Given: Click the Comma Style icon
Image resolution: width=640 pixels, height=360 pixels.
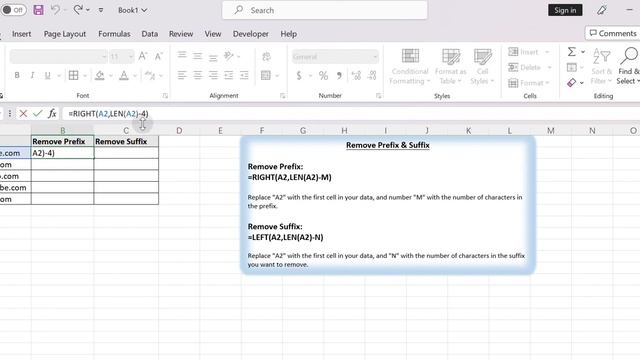Looking at the screenshot, I should tap(339, 76).
